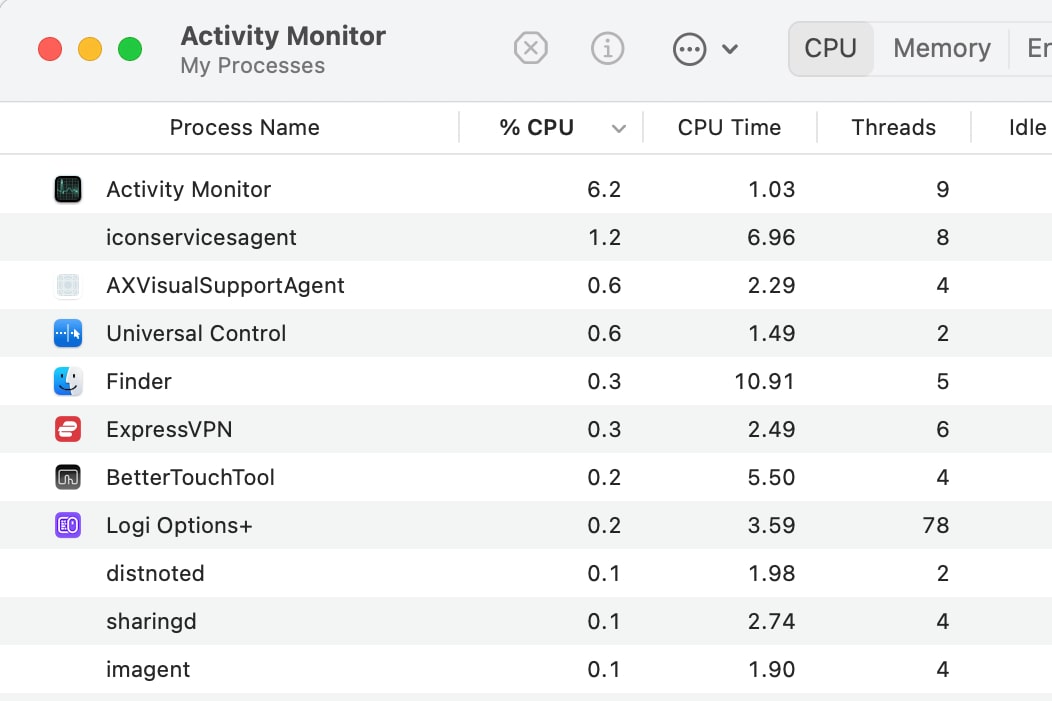Image resolution: width=1052 pixels, height=701 pixels.
Task: Select the Logi Options+ process name
Action: (x=179, y=525)
